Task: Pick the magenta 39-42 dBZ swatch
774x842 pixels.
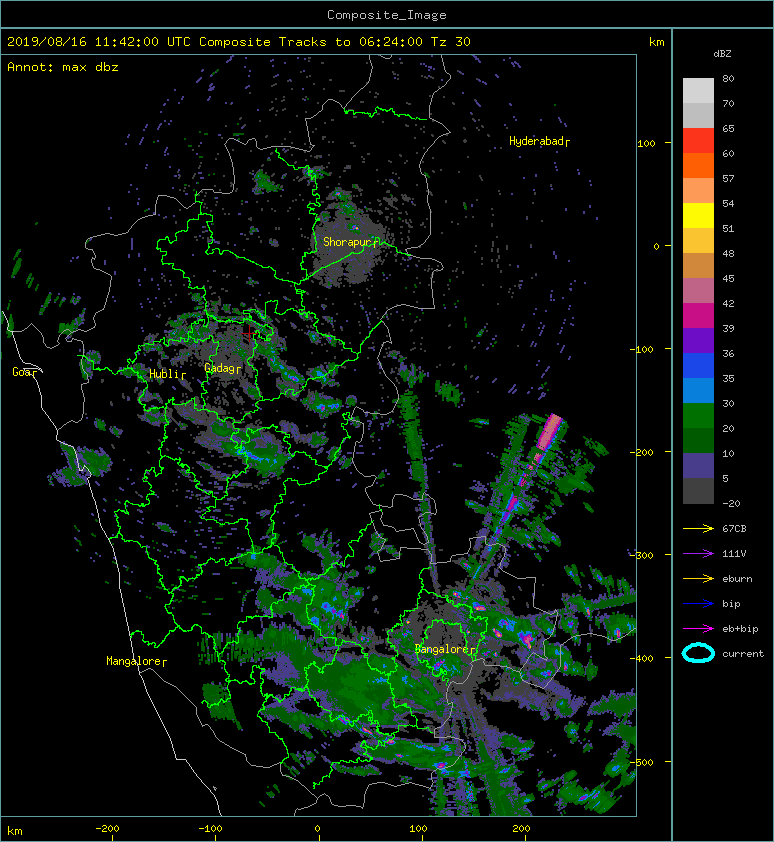Action: tap(698, 316)
